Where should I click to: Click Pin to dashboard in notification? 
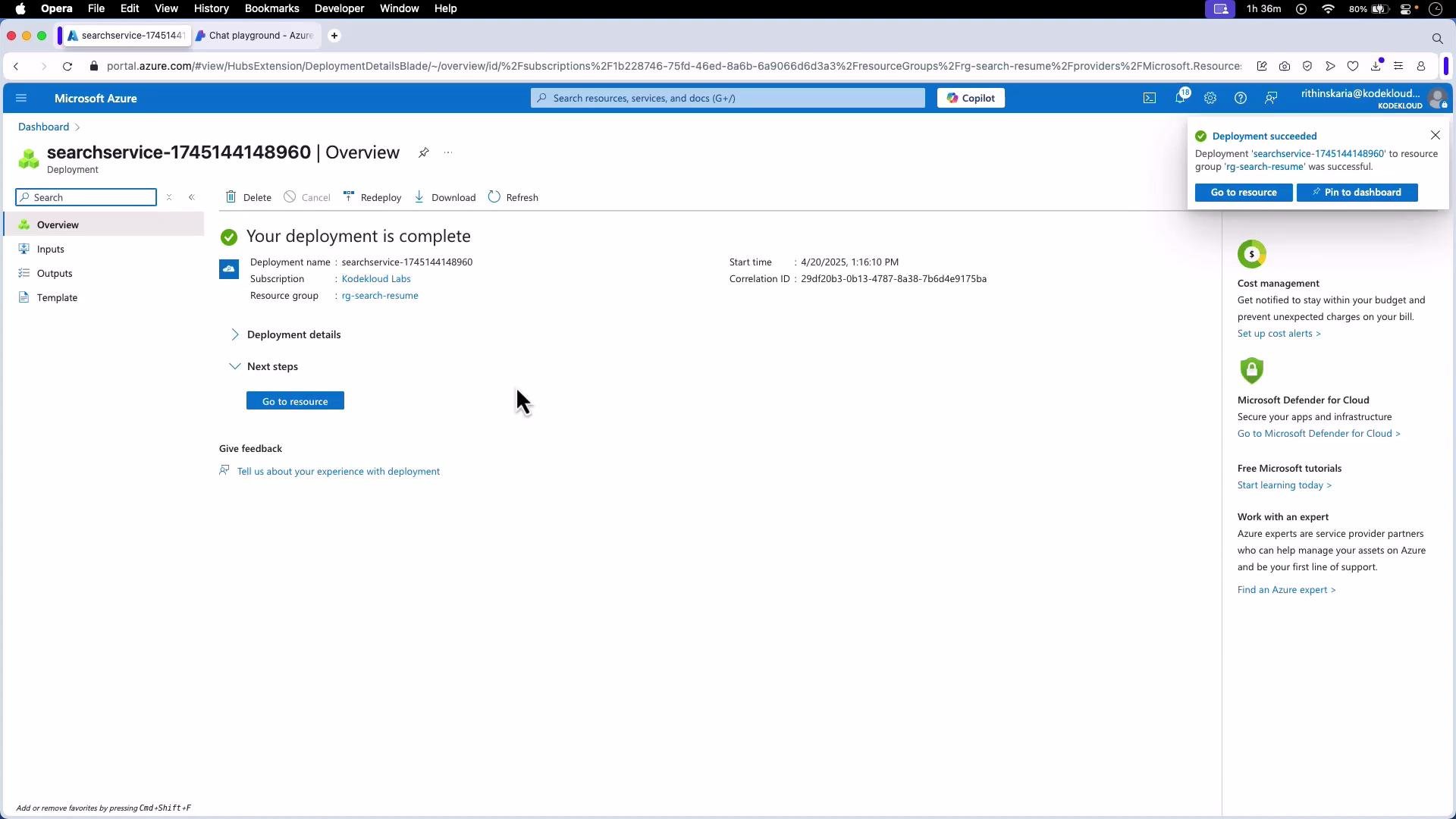[1357, 193]
